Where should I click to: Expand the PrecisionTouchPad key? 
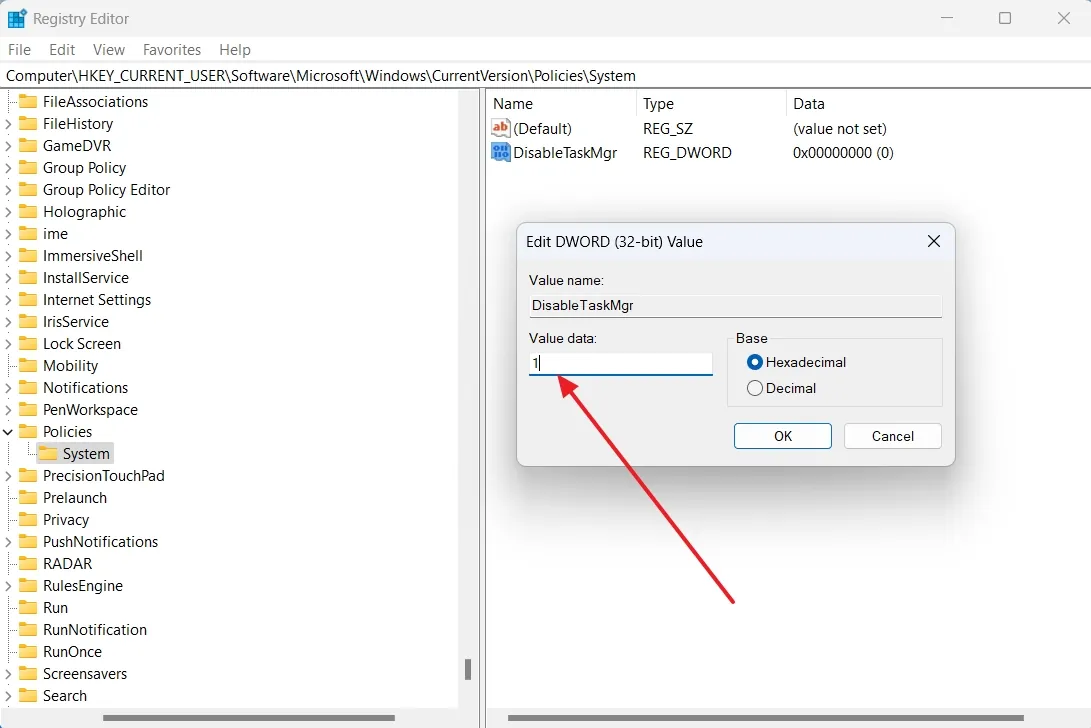pyautogui.click(x=8, y=476)
